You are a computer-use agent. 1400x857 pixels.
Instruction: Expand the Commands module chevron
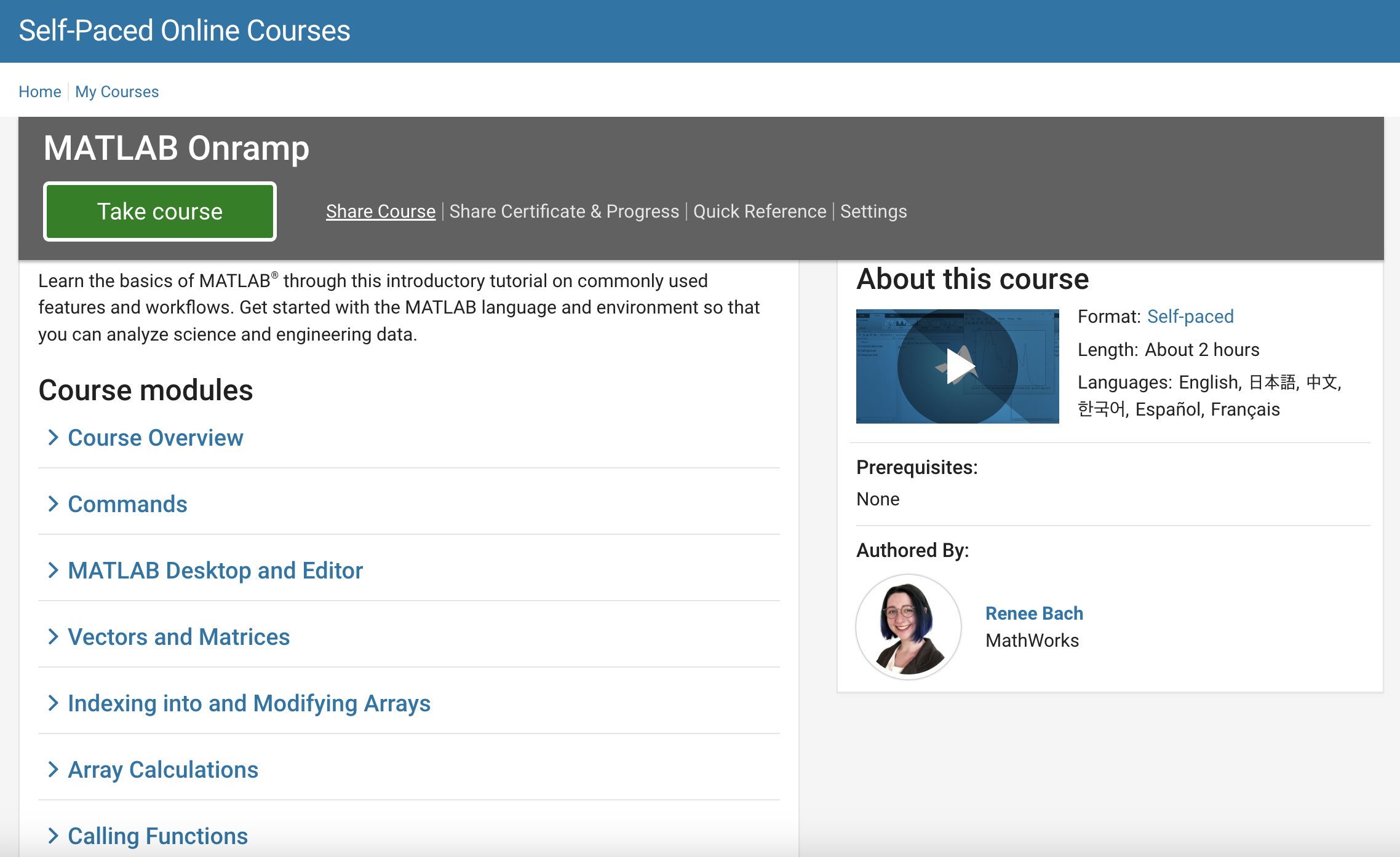(x=54, y=504)
